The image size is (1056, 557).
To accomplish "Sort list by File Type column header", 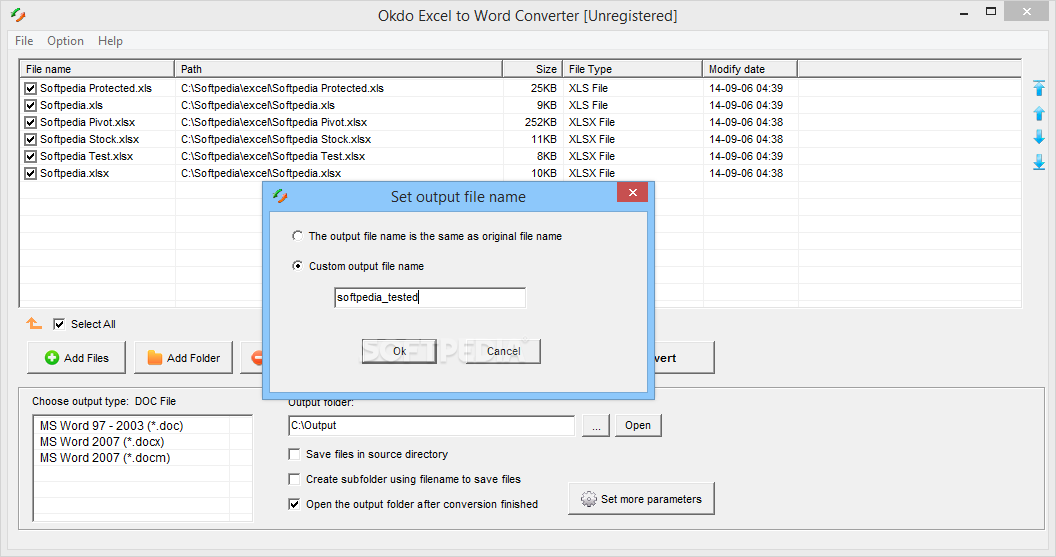I will 632,69.
